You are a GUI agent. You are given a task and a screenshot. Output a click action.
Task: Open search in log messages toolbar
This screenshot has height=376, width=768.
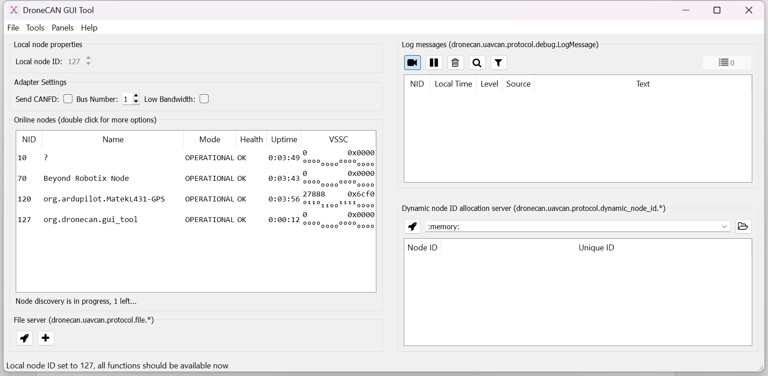[477, 63]
